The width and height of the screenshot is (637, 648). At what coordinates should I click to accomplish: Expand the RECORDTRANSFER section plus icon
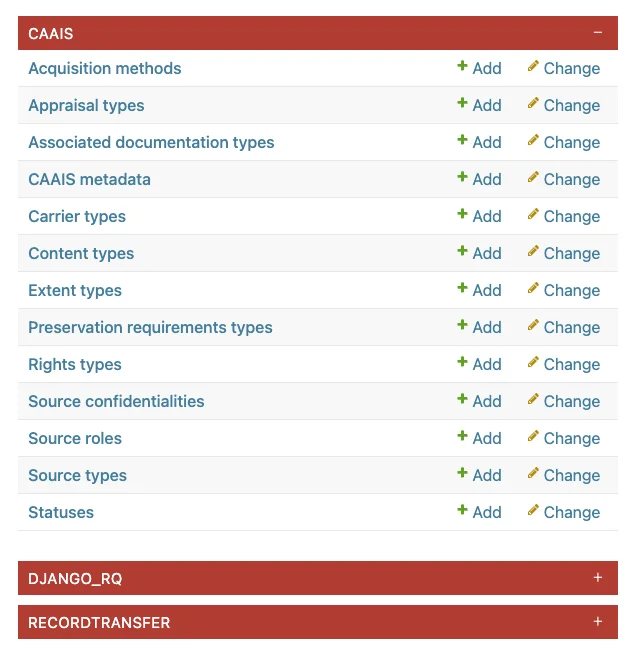pos(597,622)
